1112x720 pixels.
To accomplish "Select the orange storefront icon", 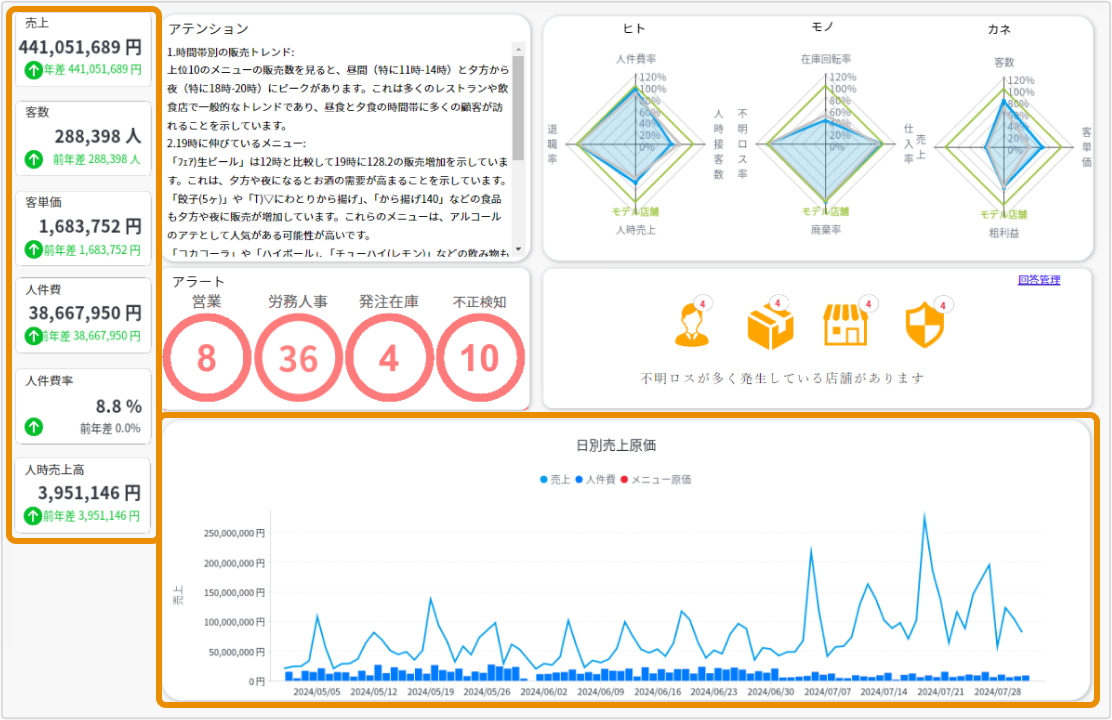I will [x=846, y=325].
